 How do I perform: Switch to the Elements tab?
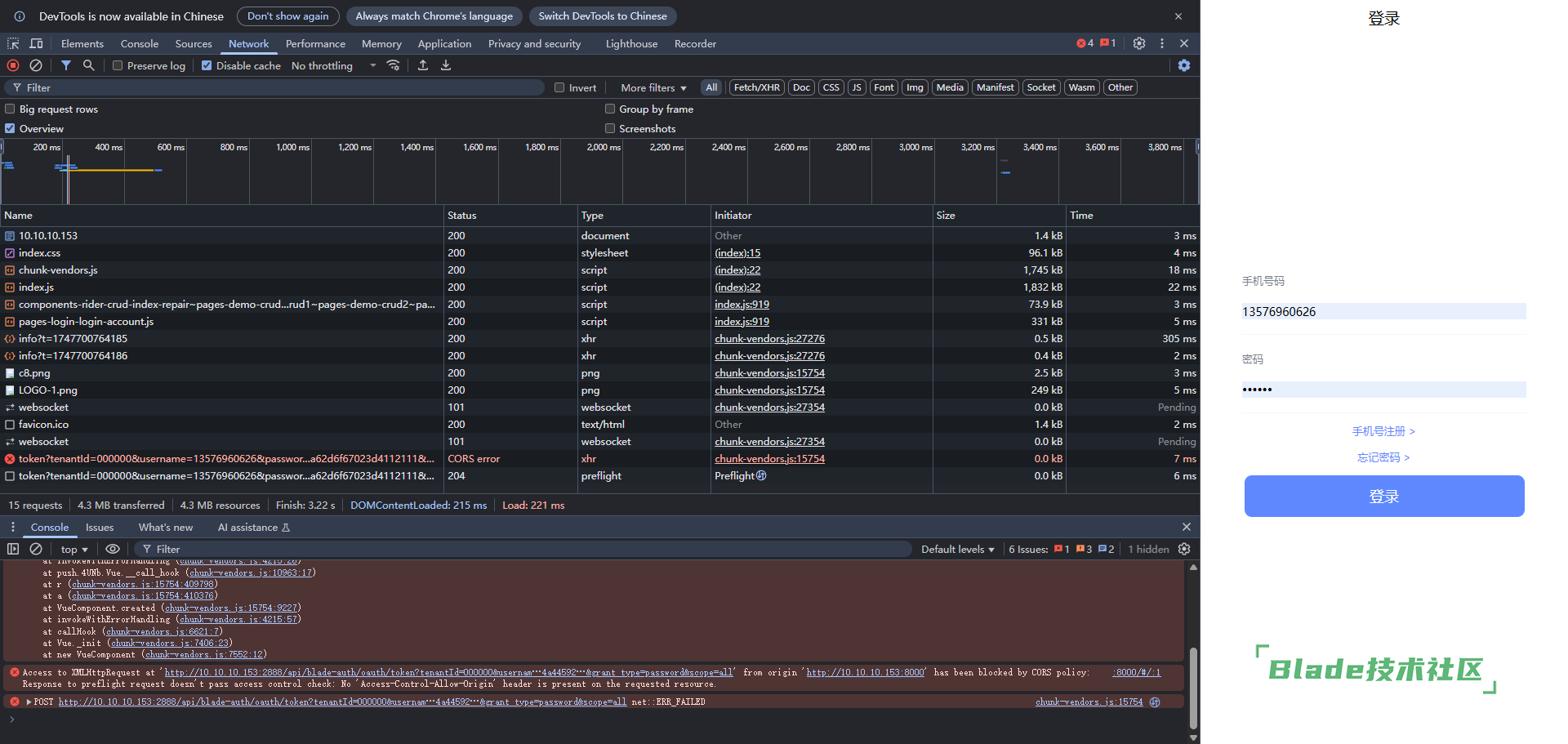pyautogui.click(x=82, y=43)
